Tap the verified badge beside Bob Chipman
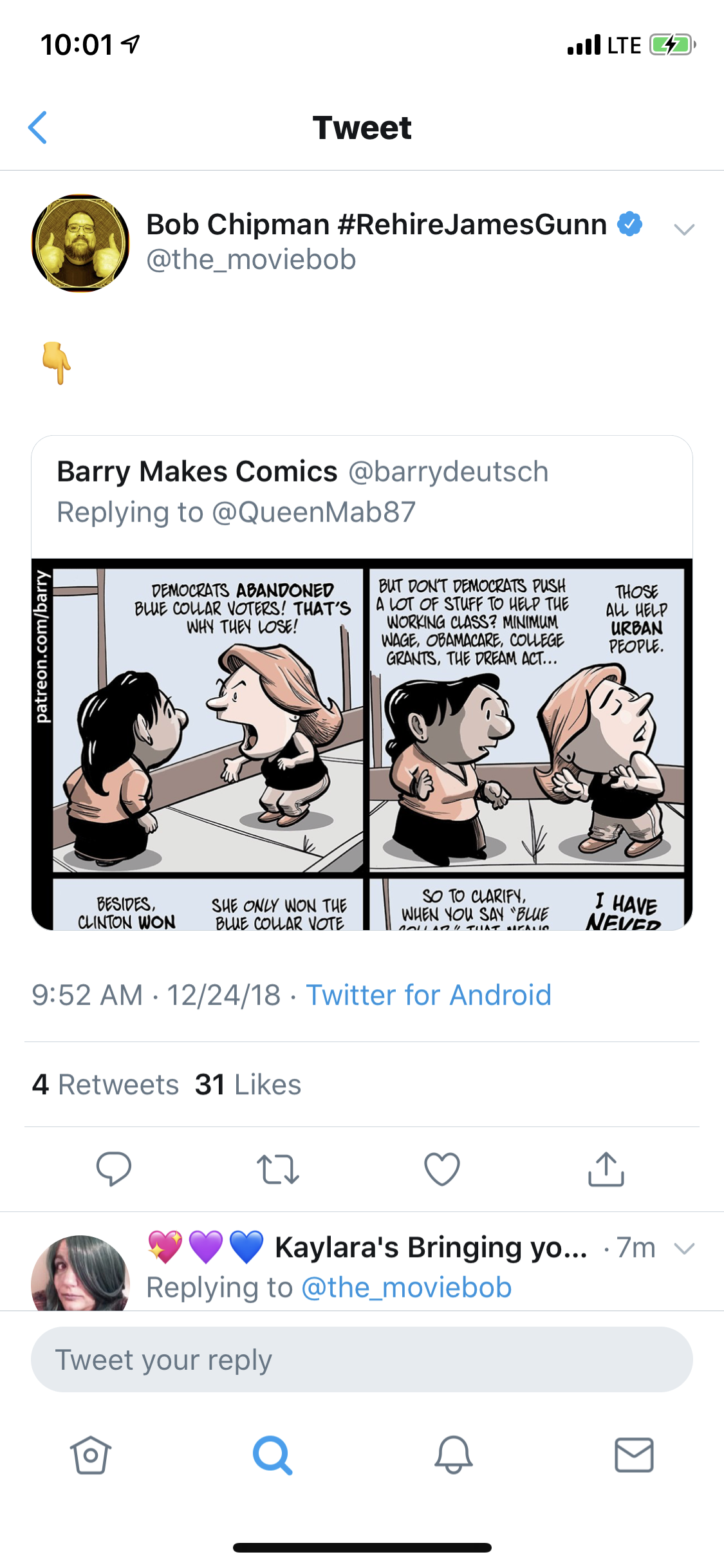Image resolution: width=724 pixels, height=1568 pixels. (x=629, y=224)
